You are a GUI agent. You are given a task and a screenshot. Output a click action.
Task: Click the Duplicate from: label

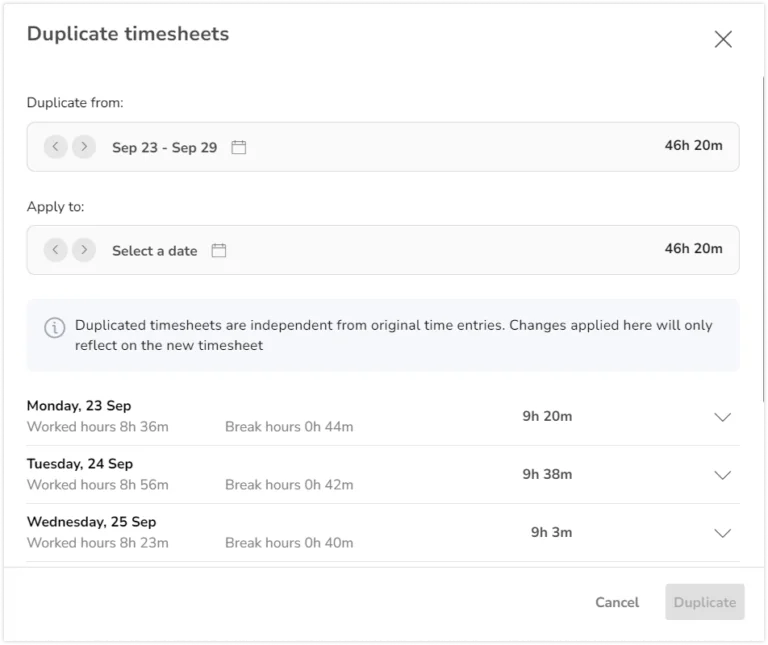pyautogui.click(x=75, y=103)
